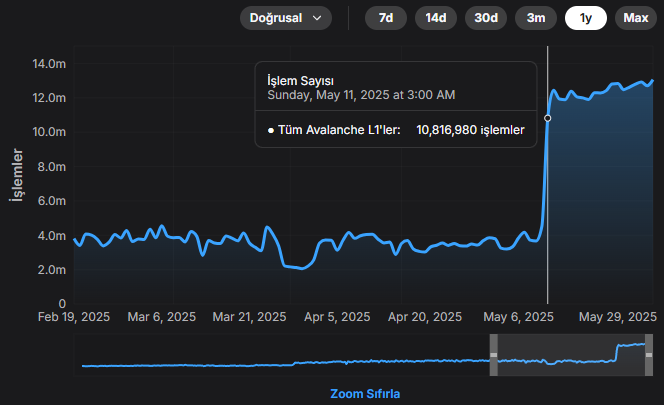664x405 pixels.
Task: Click the left handle of range selector
Action: click(494, 355)
